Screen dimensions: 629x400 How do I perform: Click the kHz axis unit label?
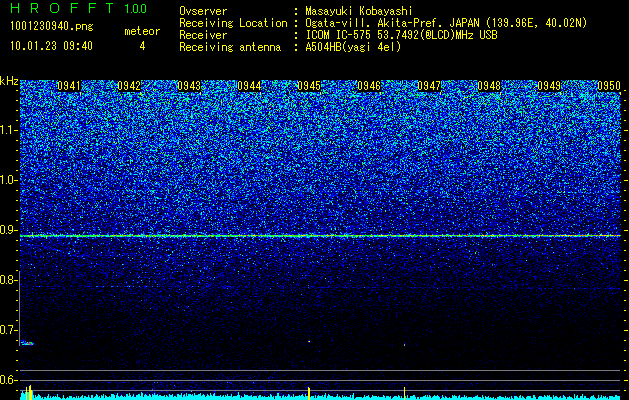9,81
